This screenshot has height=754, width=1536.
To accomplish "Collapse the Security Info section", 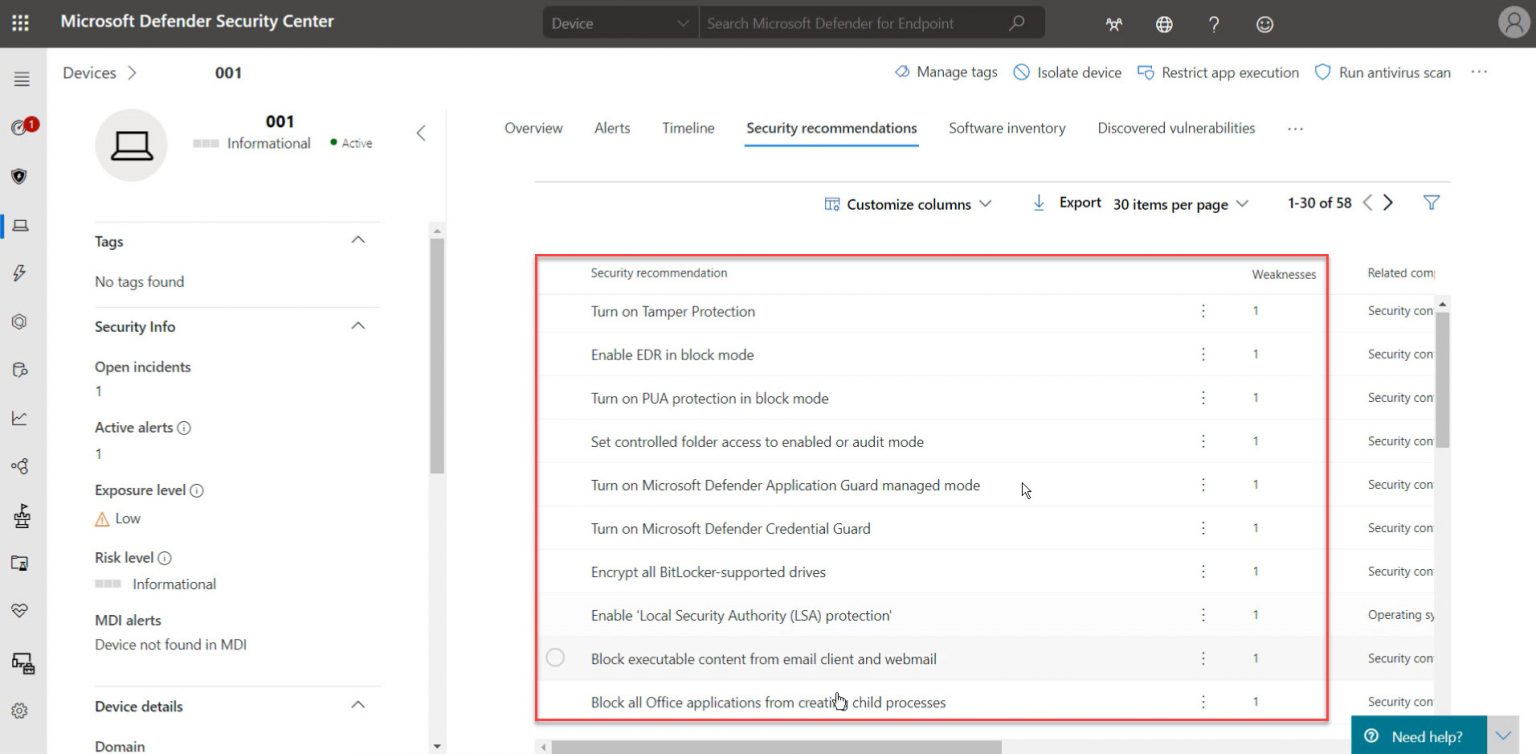I will pos(358,325).
